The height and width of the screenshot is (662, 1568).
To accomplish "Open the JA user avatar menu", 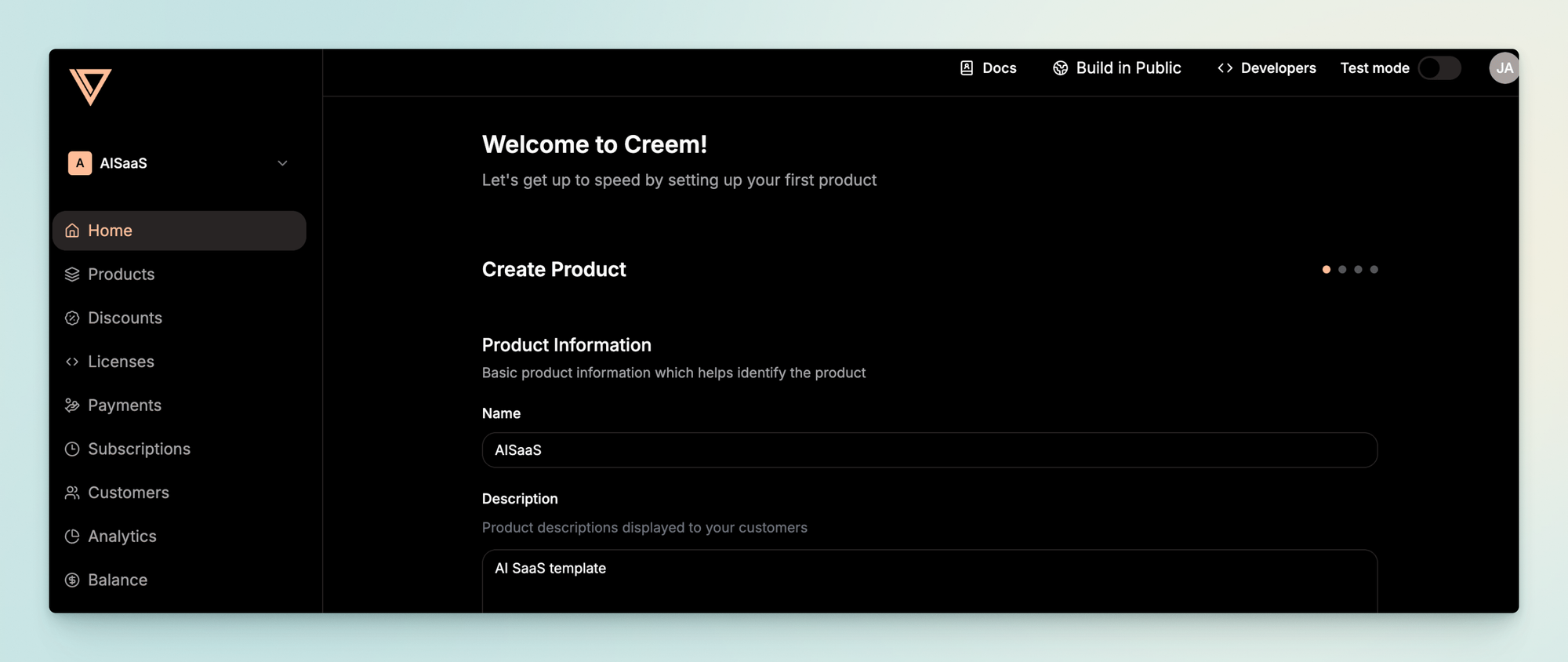I will [x=1504, y=68].
